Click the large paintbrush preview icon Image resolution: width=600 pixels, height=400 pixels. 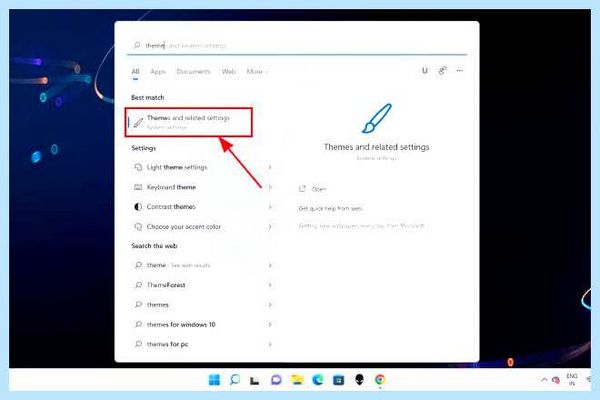point(377,118)
